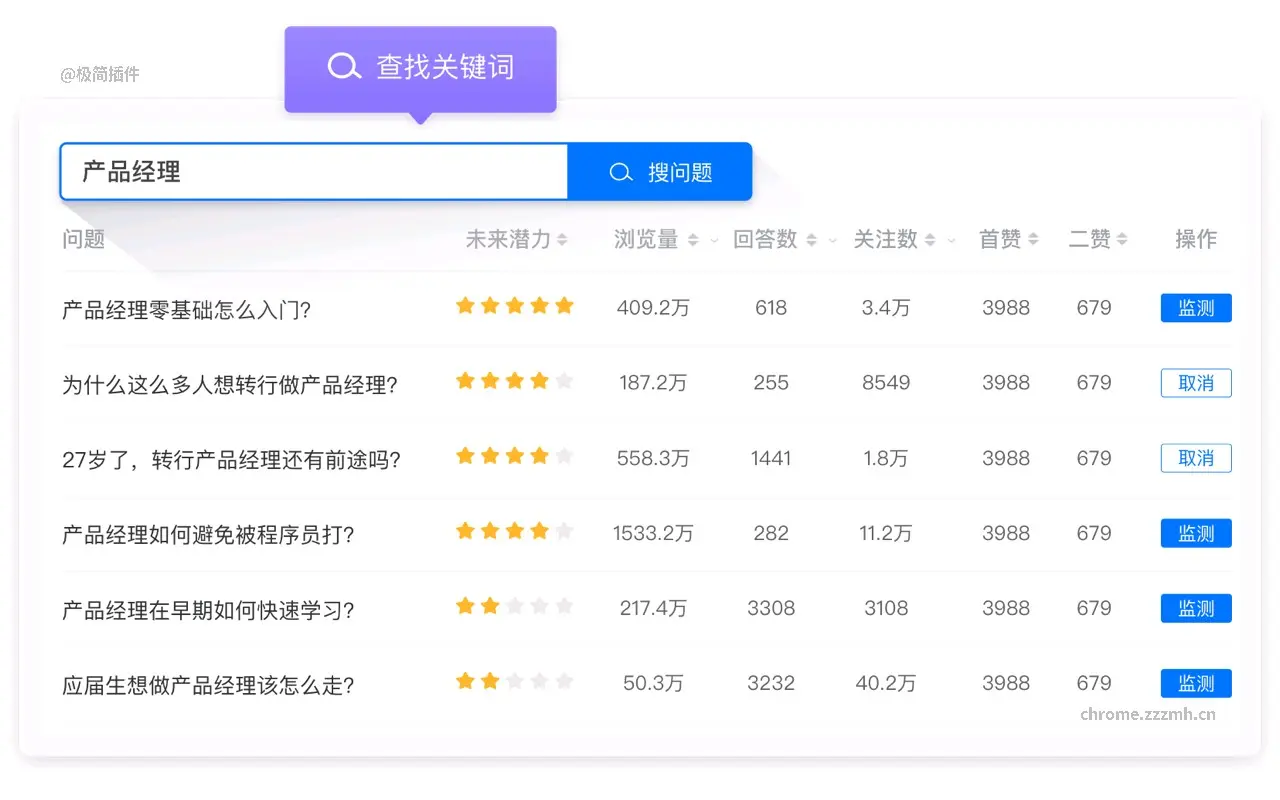Cancel monitoring for the 27岁转行 question
The height and width of the screenshot is (800, 1280).
point(1196,457)
